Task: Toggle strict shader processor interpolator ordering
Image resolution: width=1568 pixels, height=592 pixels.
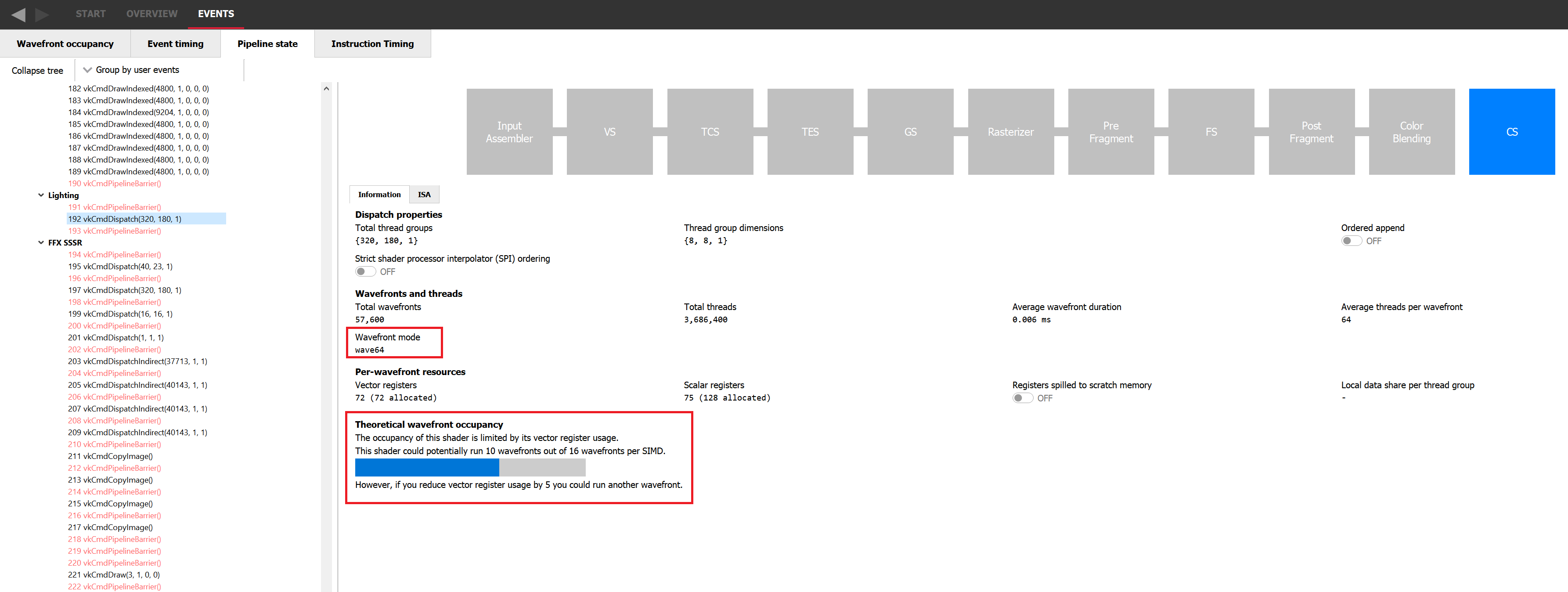Action: [365, 271]
